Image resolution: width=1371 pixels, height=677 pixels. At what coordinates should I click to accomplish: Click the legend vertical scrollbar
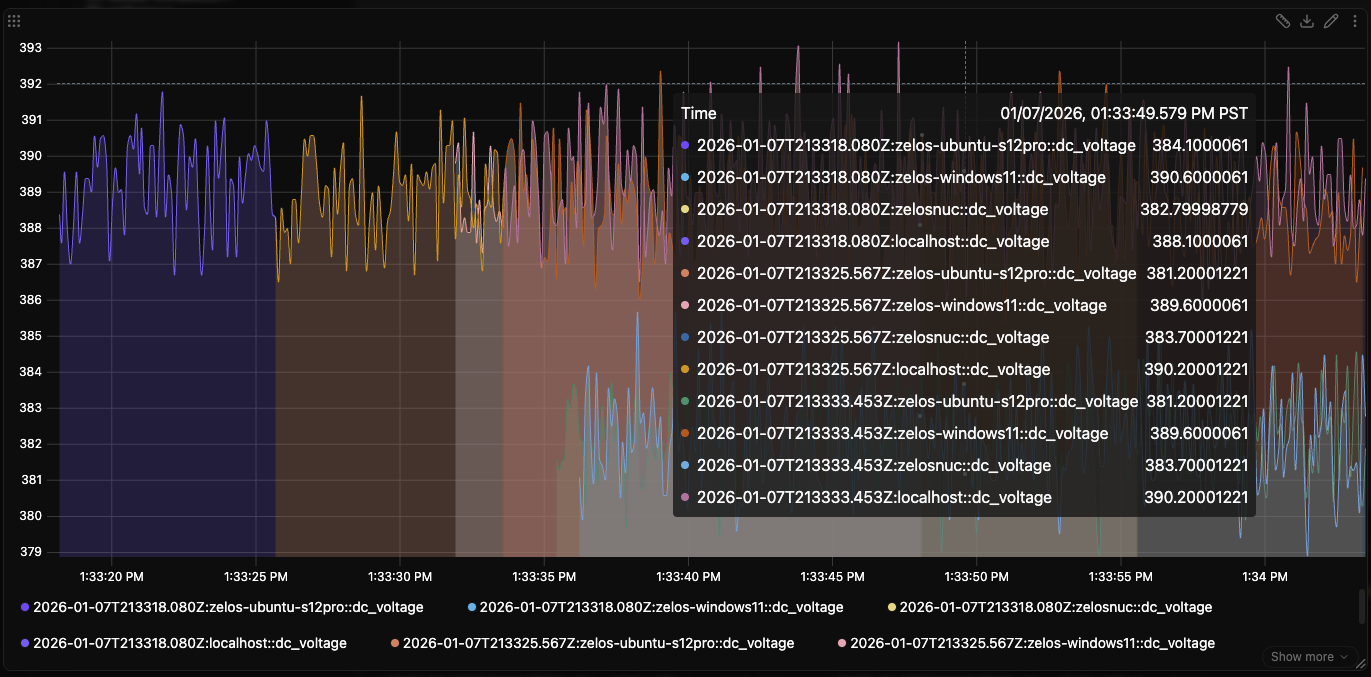pos(1359,605)
